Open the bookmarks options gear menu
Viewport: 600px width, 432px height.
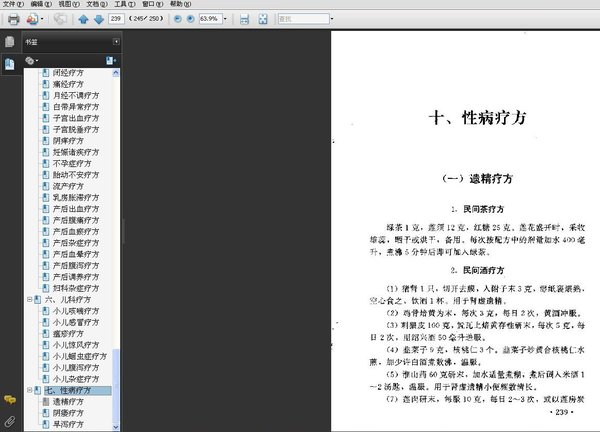click(x=31, y=60)
